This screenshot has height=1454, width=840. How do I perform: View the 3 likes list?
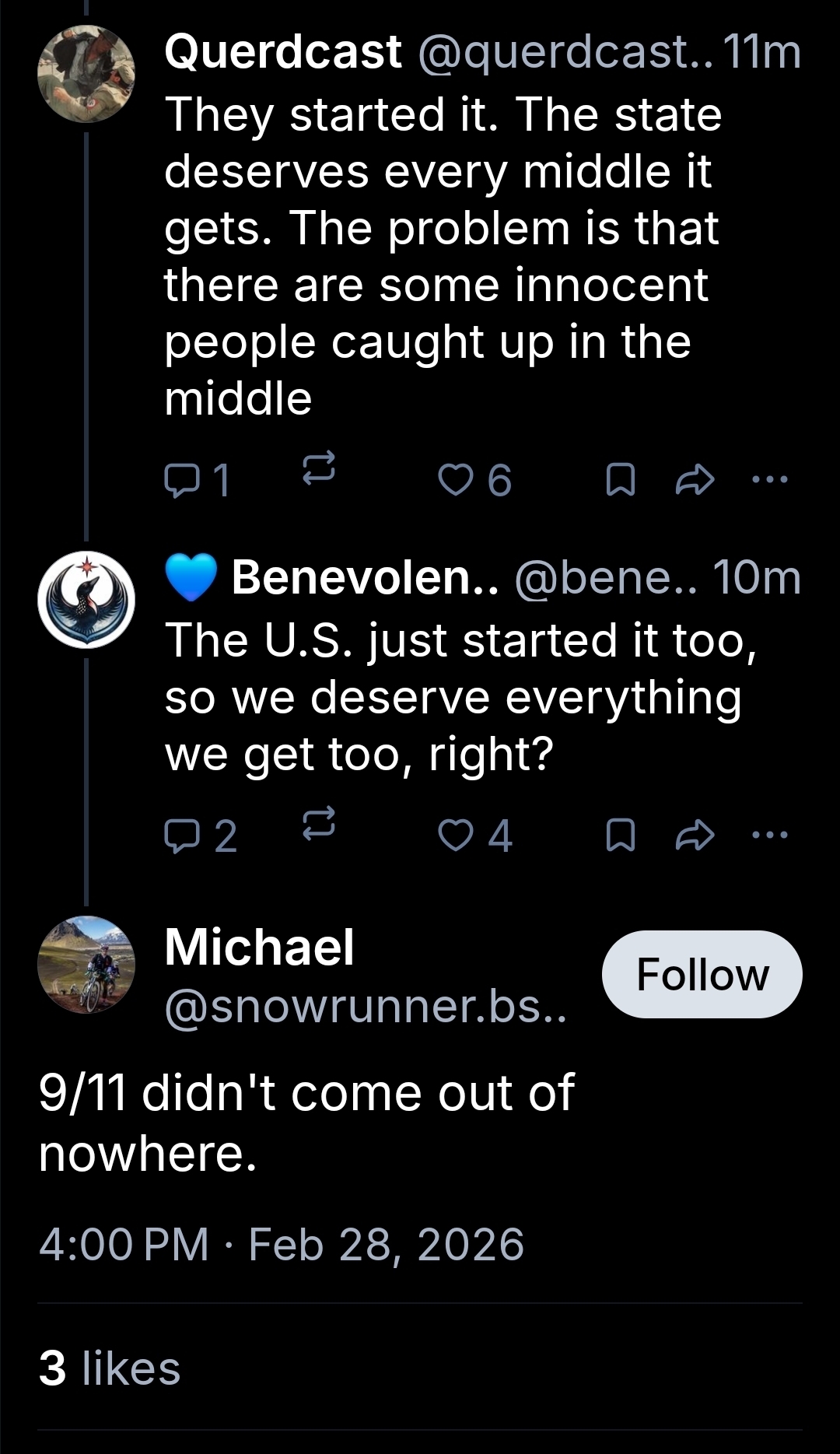click(x=110, y=1368)
